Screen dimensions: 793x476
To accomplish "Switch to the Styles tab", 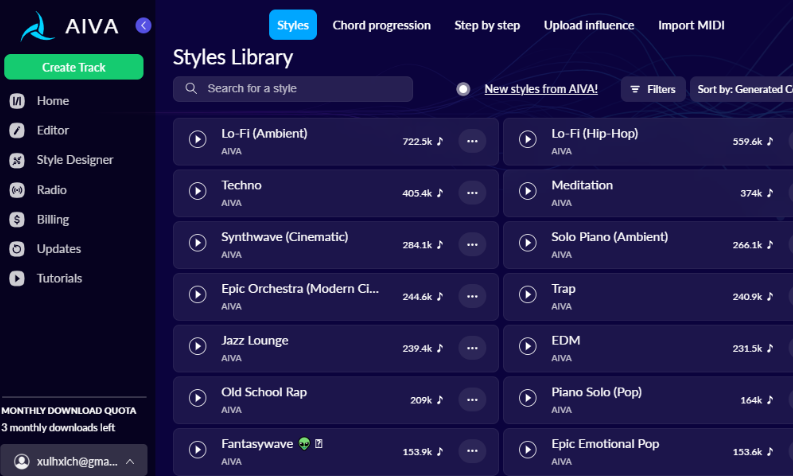I will 293,25.
